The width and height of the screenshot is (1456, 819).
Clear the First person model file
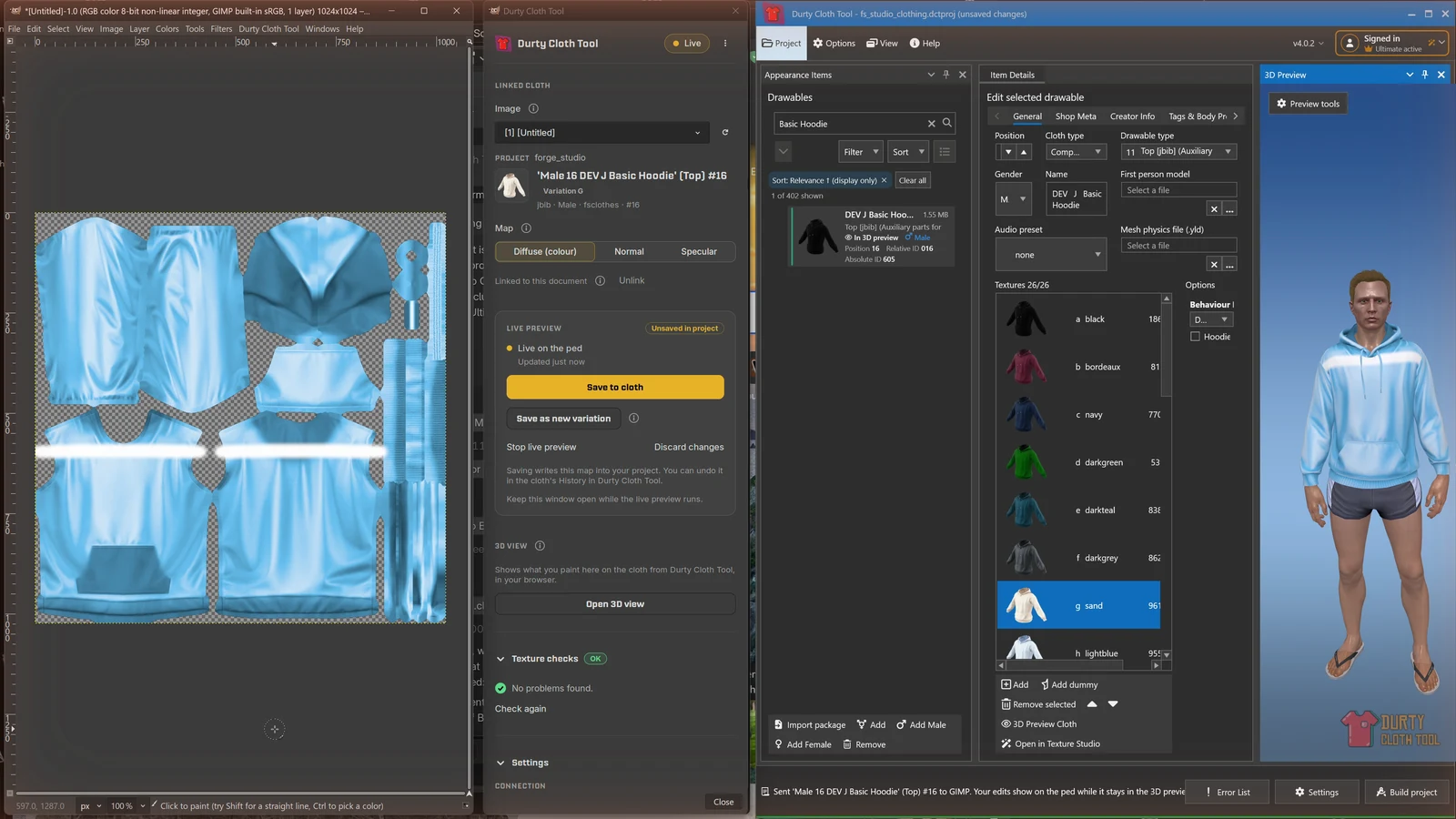coord(1214,209)
